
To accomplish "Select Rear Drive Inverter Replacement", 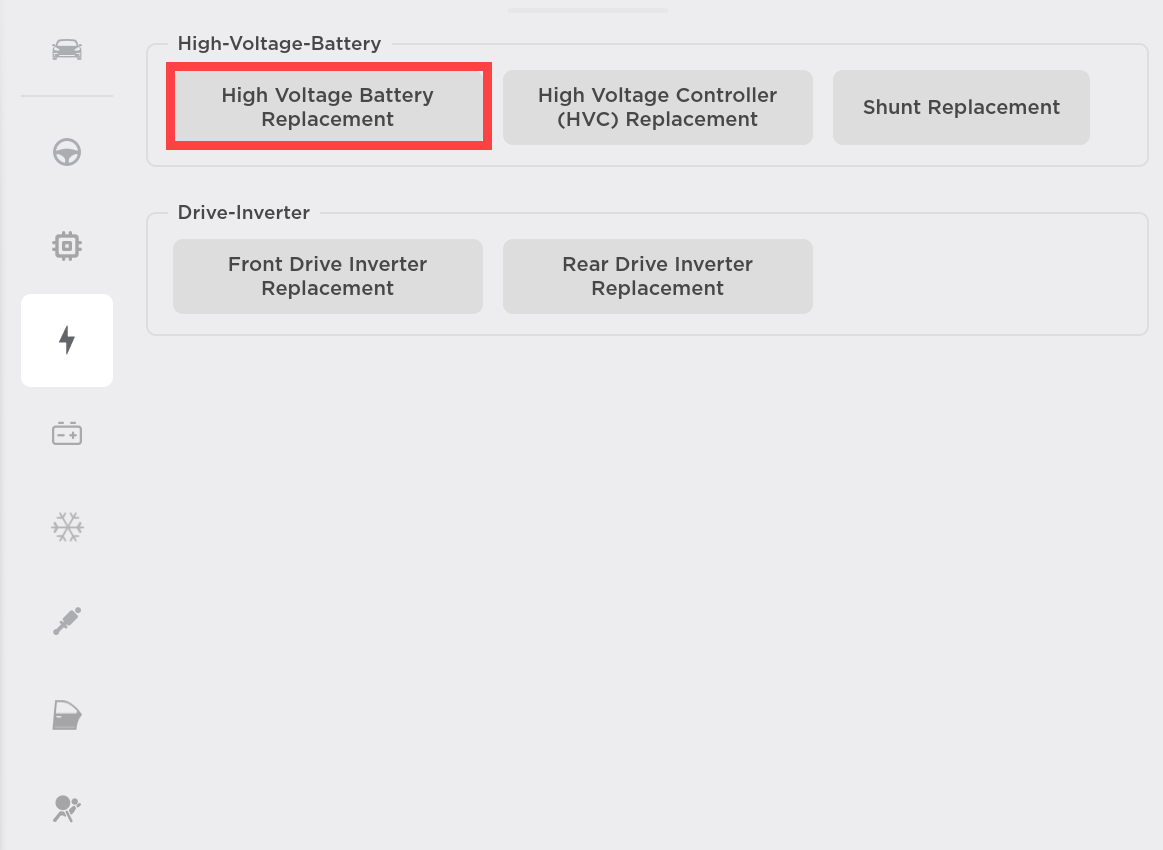I will (657, 276).
